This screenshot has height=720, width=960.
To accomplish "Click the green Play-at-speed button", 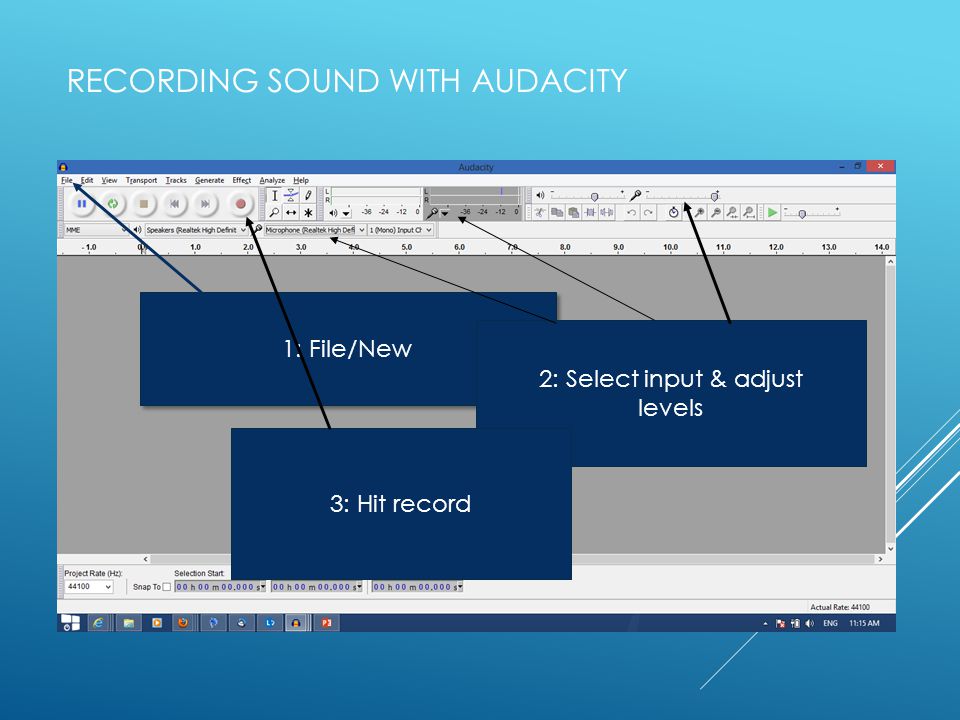I will [x=773, y=212].
